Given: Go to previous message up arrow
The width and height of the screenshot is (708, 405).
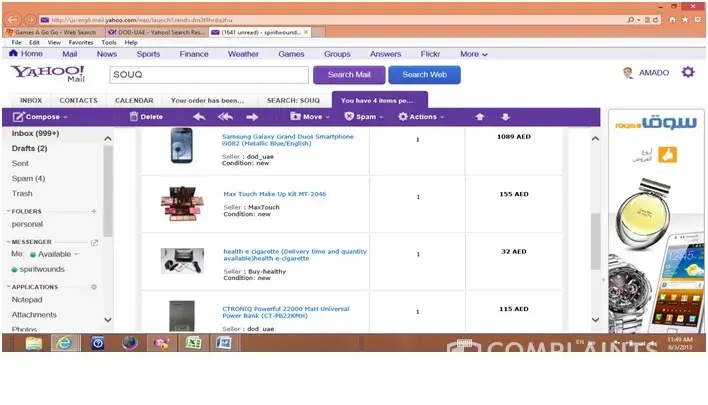Looking at the screenshot, I should click(x=480, y=117).
